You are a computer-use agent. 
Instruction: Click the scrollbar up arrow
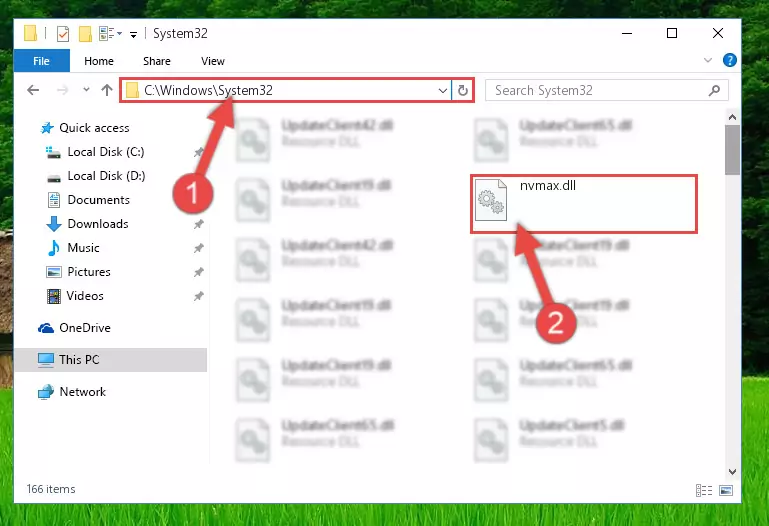pyautogui.click(x=732, y=117)
